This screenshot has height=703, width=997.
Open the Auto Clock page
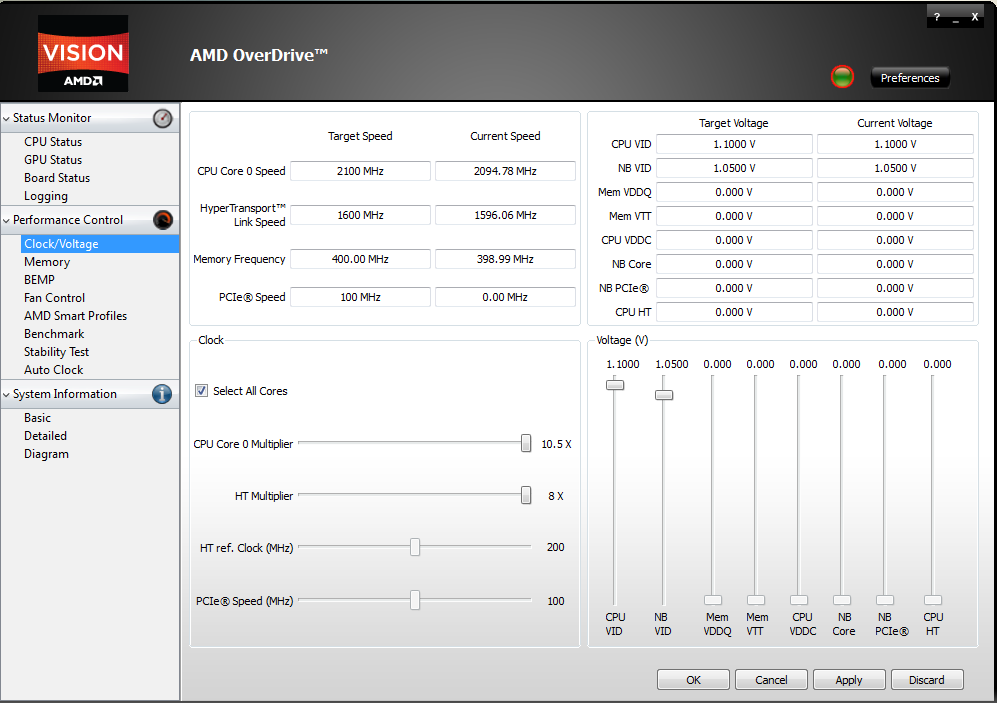tap(53, 370)
